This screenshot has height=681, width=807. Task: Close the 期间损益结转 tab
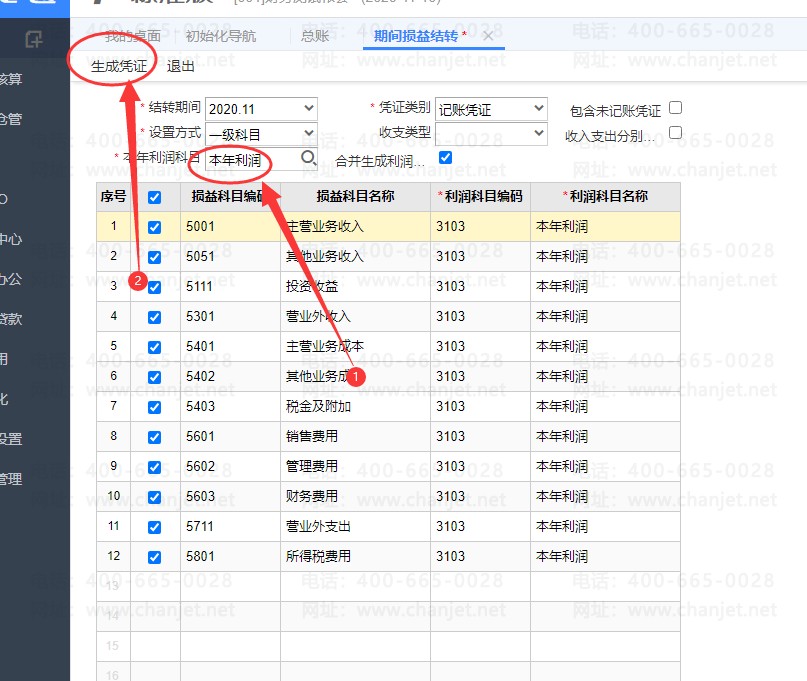(x=488, y=36)
